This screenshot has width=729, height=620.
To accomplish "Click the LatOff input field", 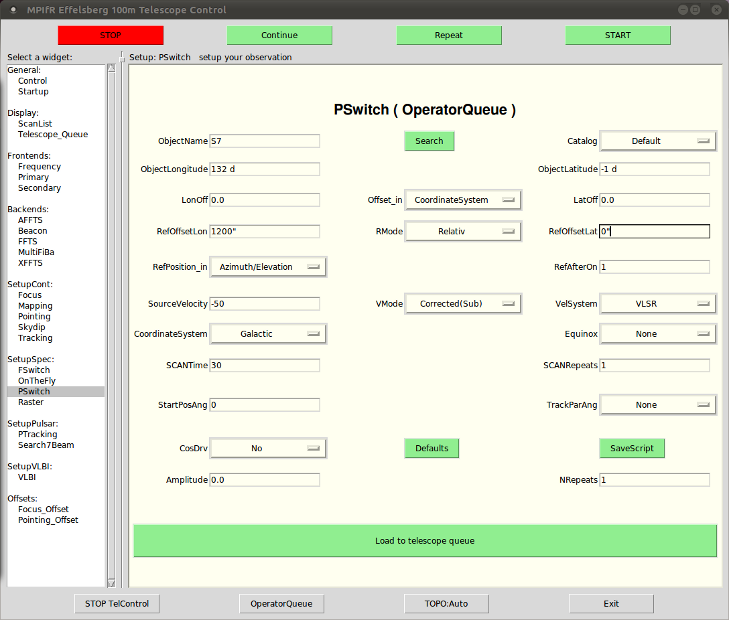I will click(655, 200).
